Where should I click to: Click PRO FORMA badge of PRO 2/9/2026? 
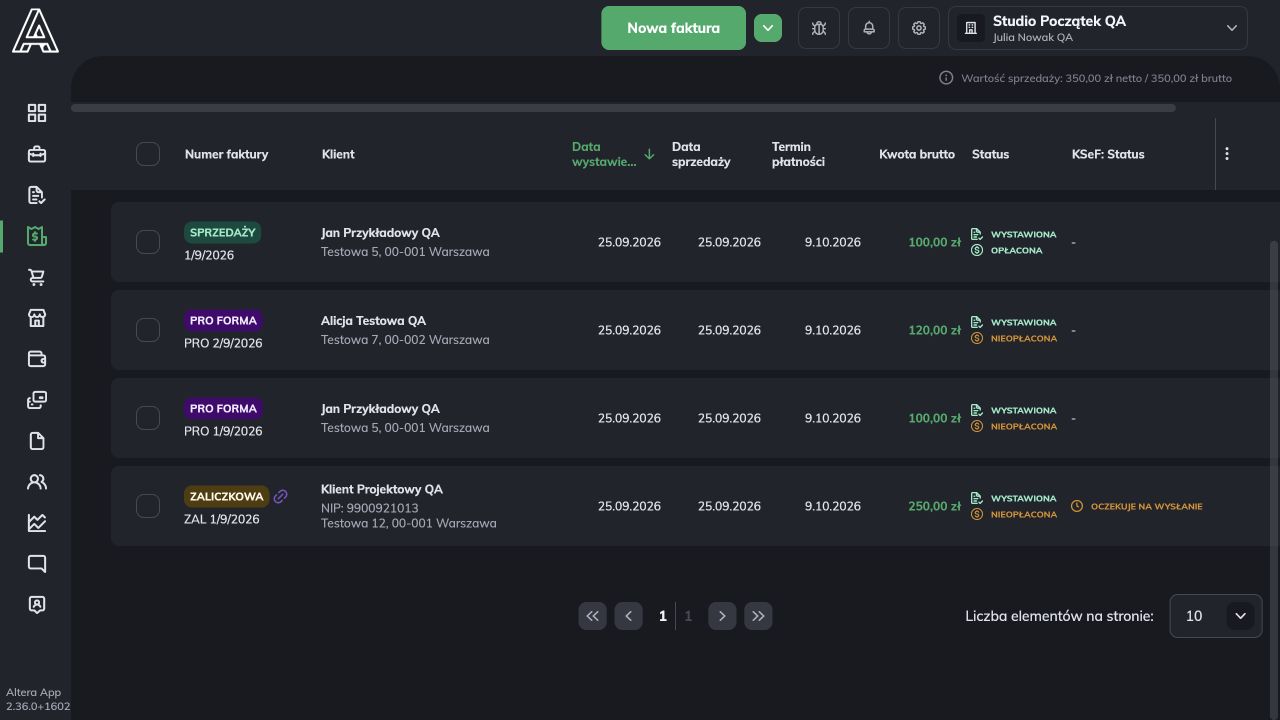(223, 321)
